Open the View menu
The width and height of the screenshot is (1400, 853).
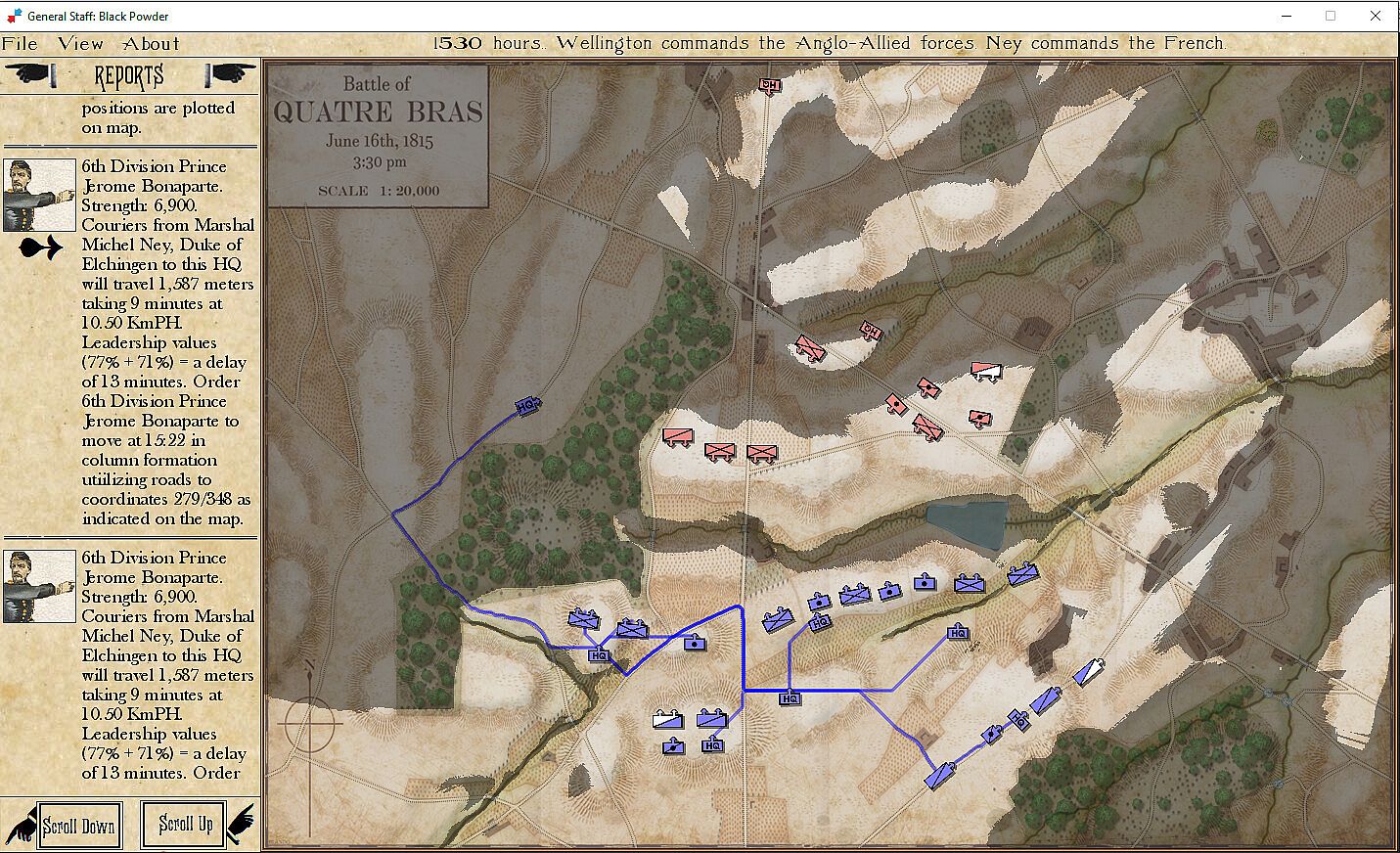click(x=80, y=44)
